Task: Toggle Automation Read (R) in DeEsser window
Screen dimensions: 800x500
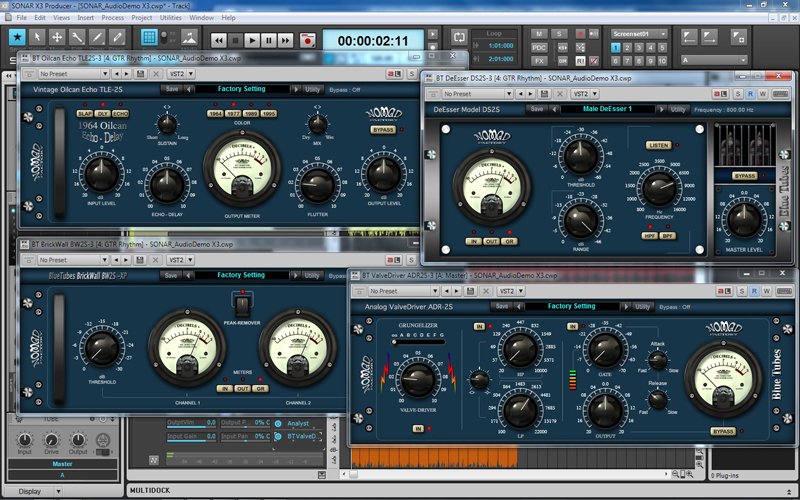Action: click(750, 94)
